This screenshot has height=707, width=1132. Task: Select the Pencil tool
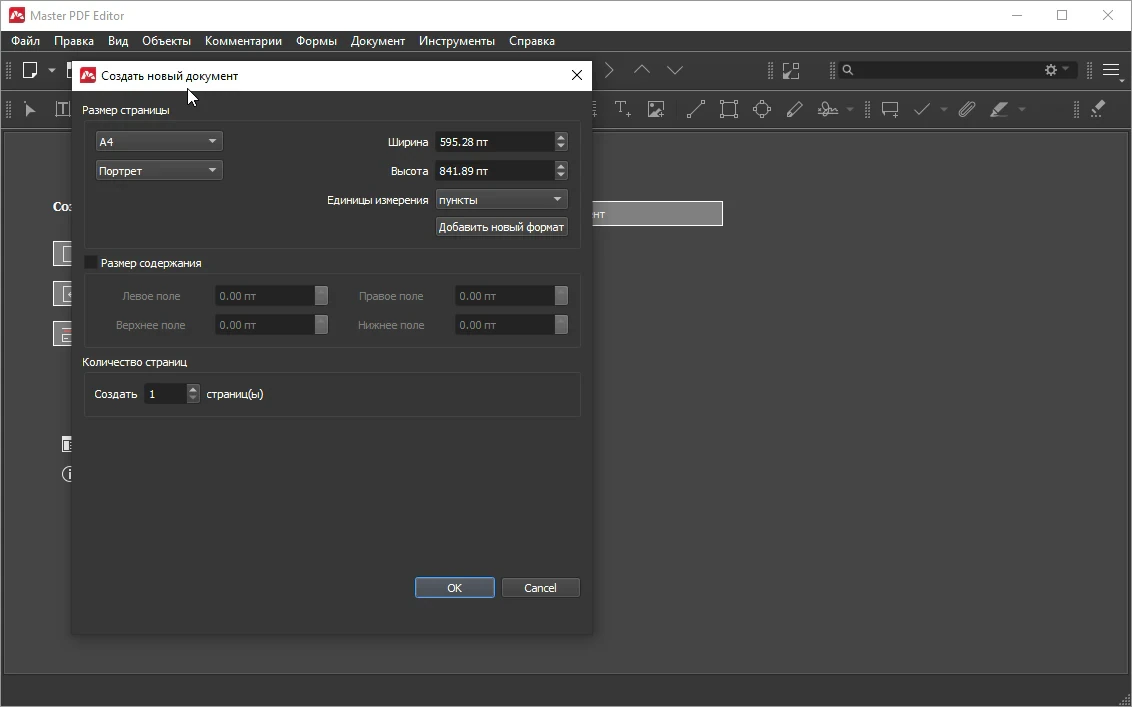point(794,110)
